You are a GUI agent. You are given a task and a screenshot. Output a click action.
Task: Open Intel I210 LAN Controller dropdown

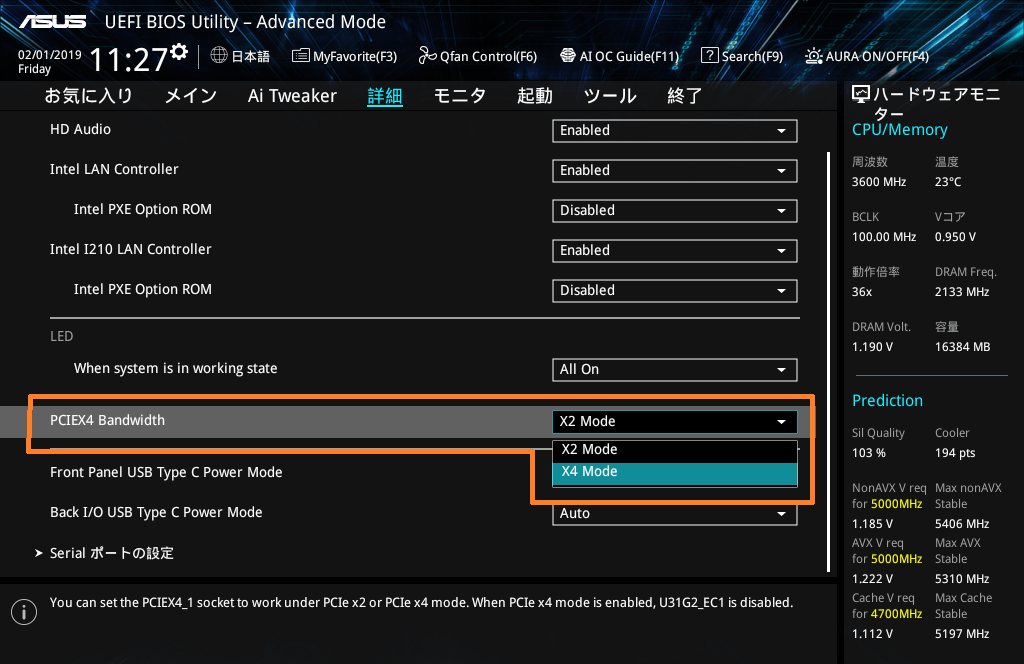pos(675,251)
